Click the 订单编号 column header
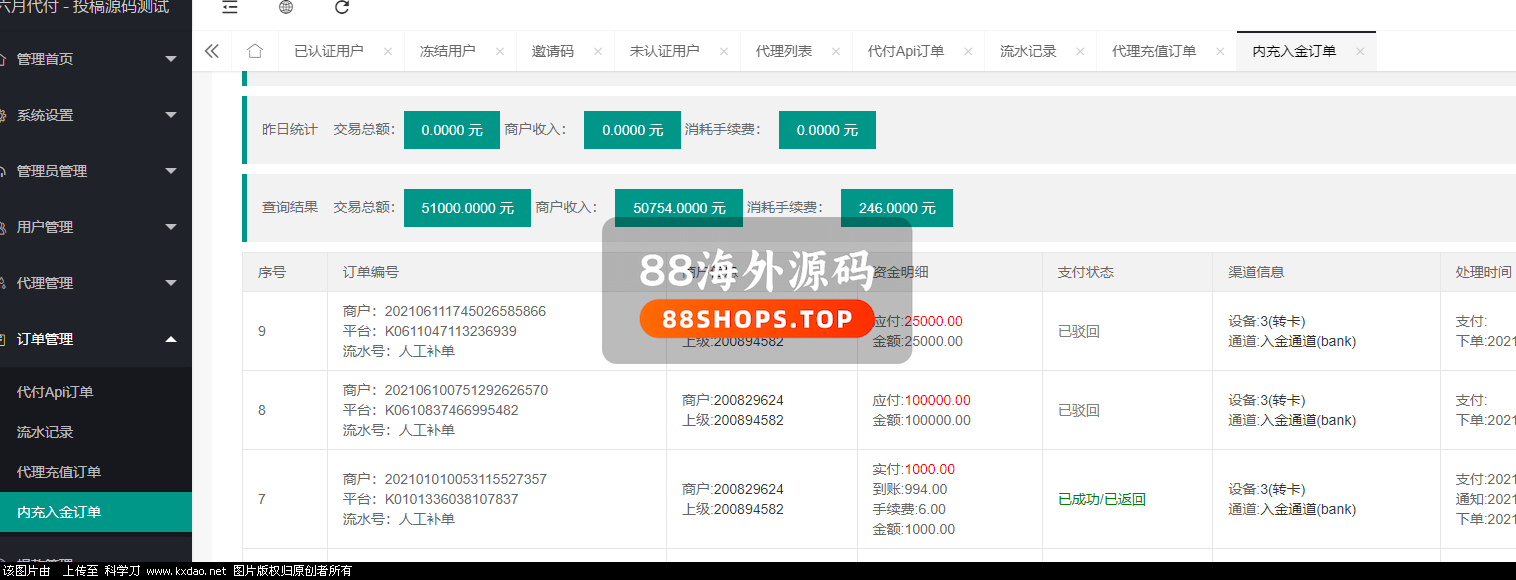 pos(371,272)
